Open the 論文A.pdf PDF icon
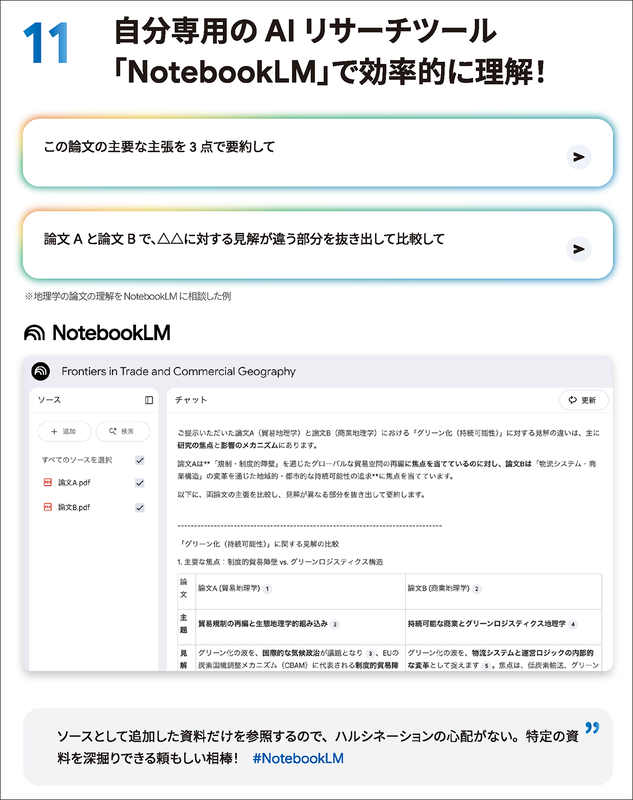This screenshot has width=633, height=800. pyautogui.click(x=48, y=482)
